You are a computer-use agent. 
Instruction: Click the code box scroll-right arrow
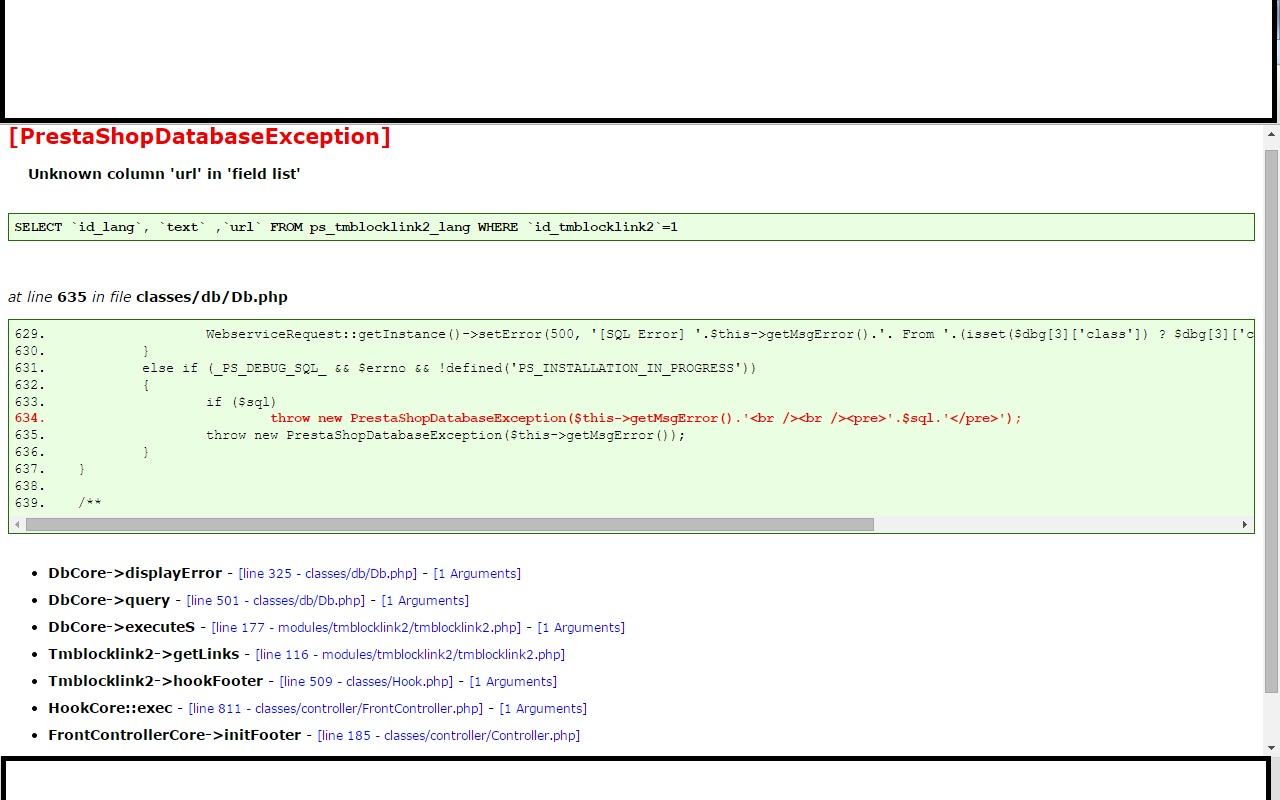(1245, 525)
